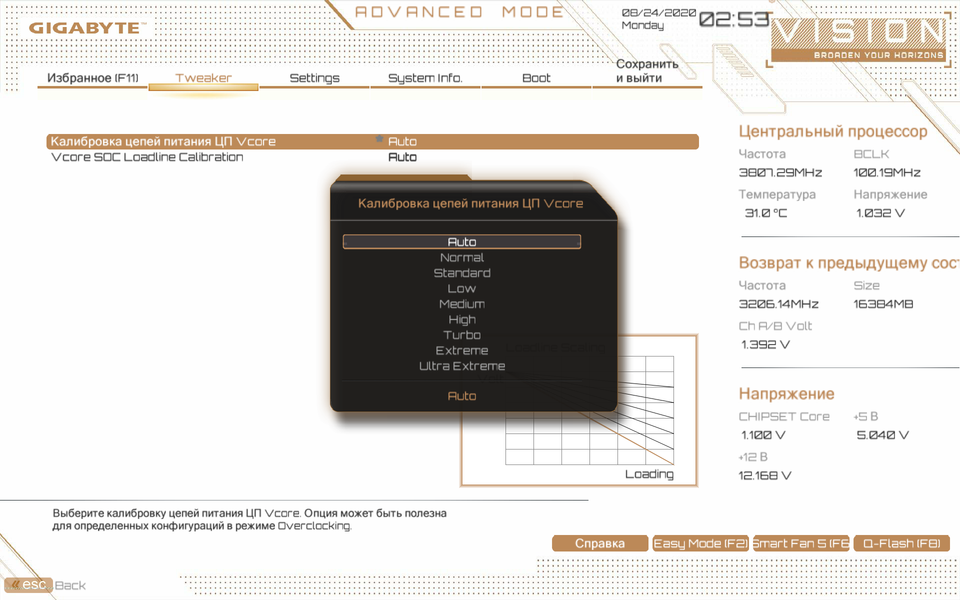
Task: Click the 02:53 clock display
Action: pyautogui.click(x=734, y=19)
